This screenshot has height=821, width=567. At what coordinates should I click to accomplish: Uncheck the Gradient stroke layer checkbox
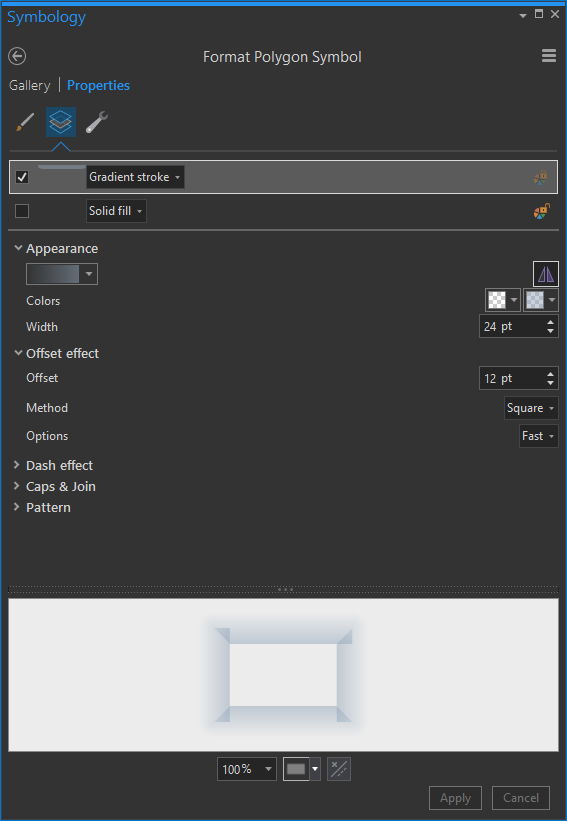(x=22, y=177)
